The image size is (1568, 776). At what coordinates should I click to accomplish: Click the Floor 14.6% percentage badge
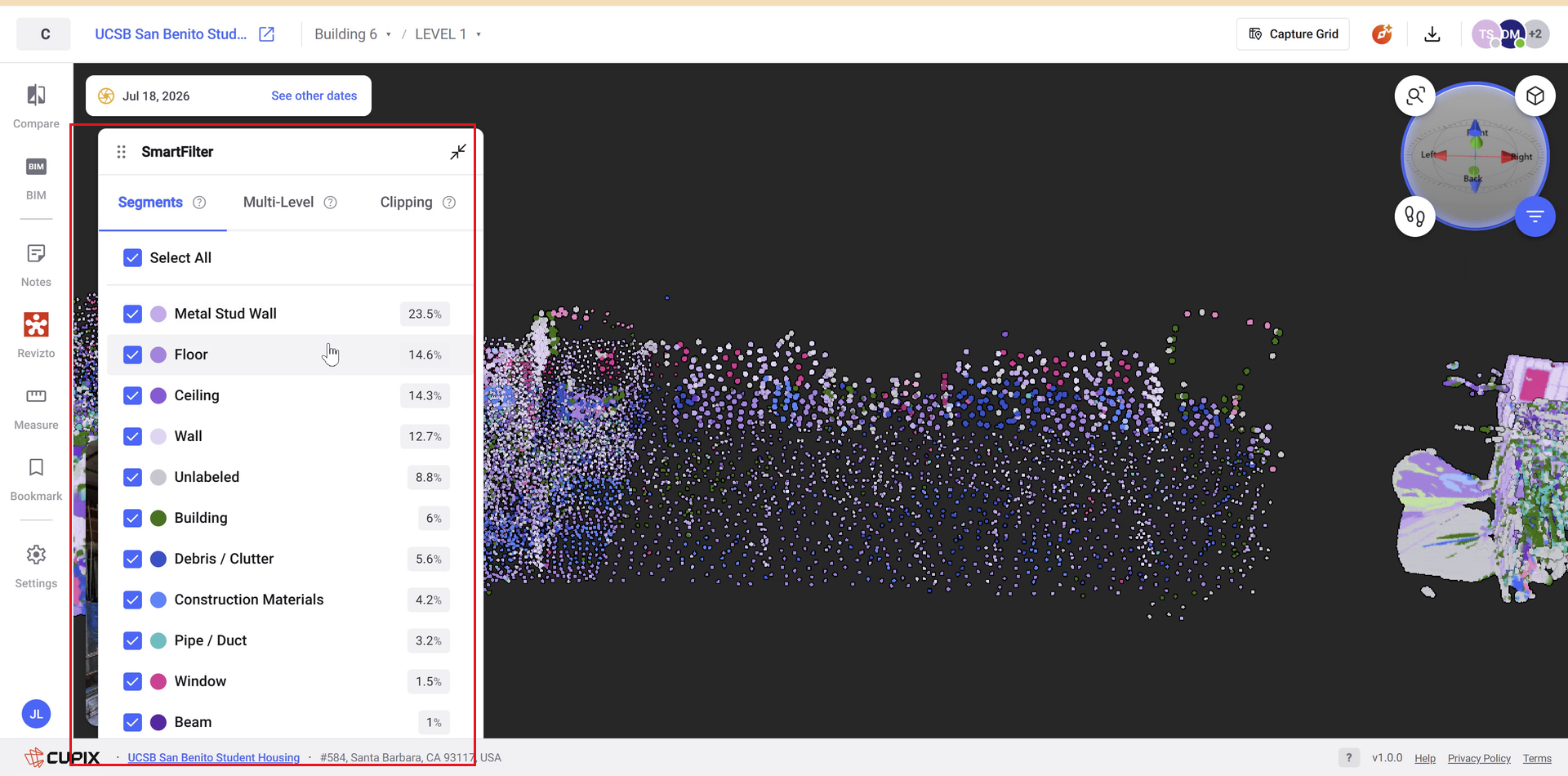point(425,355)
